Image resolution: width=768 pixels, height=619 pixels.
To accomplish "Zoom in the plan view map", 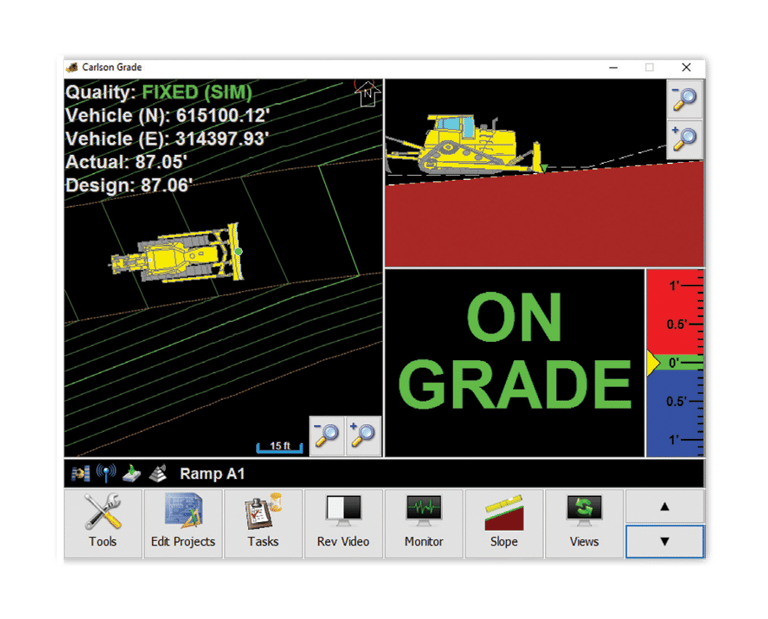I will [x=363, y=435].
